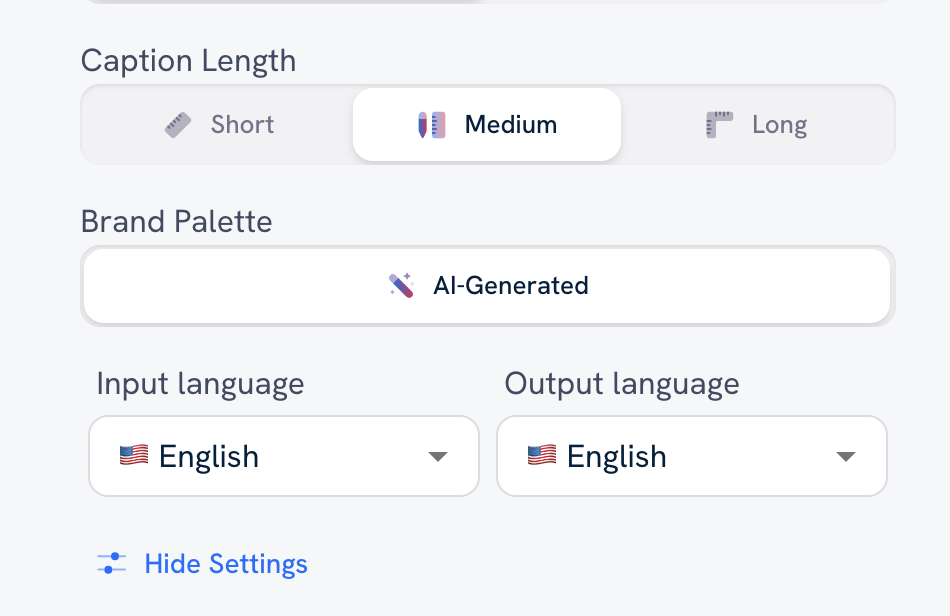Viewport: 950px width, 616px height.
Task: Open the Output language dropdown
Action: pos(691,456)
